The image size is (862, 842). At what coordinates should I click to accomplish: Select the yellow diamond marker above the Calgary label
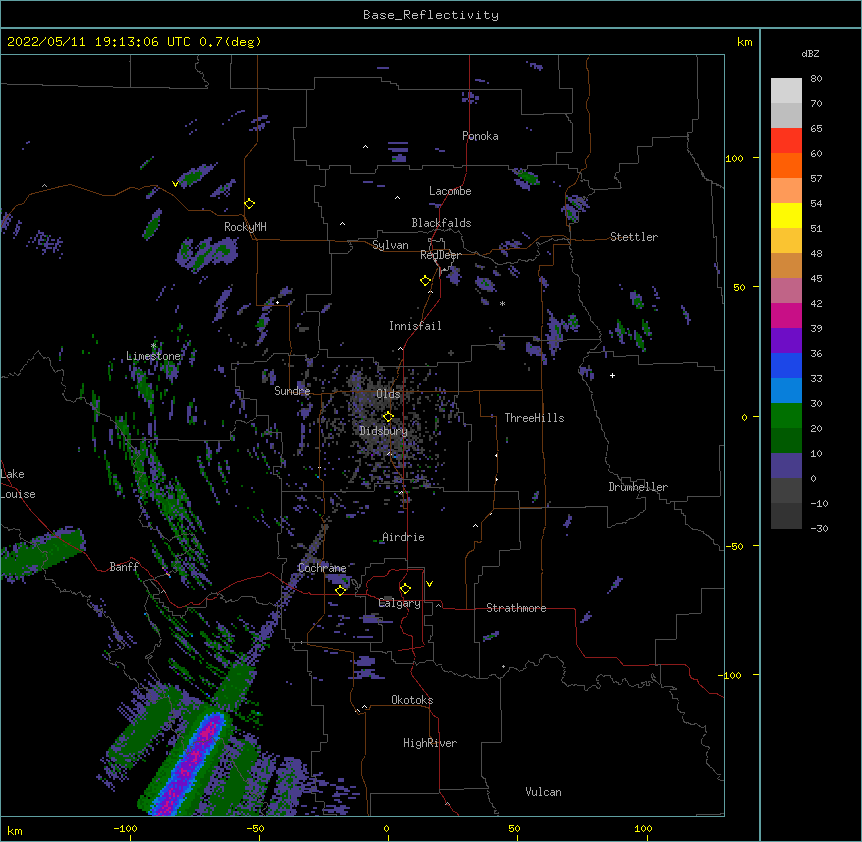point(405,589)
